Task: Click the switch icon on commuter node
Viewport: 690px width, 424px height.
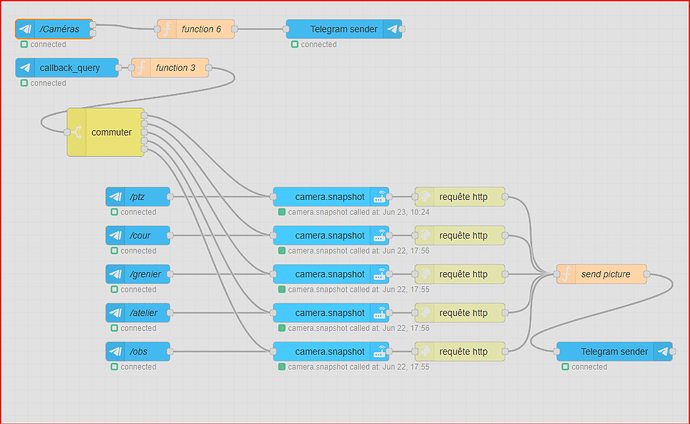Action: tap(77, 132)
